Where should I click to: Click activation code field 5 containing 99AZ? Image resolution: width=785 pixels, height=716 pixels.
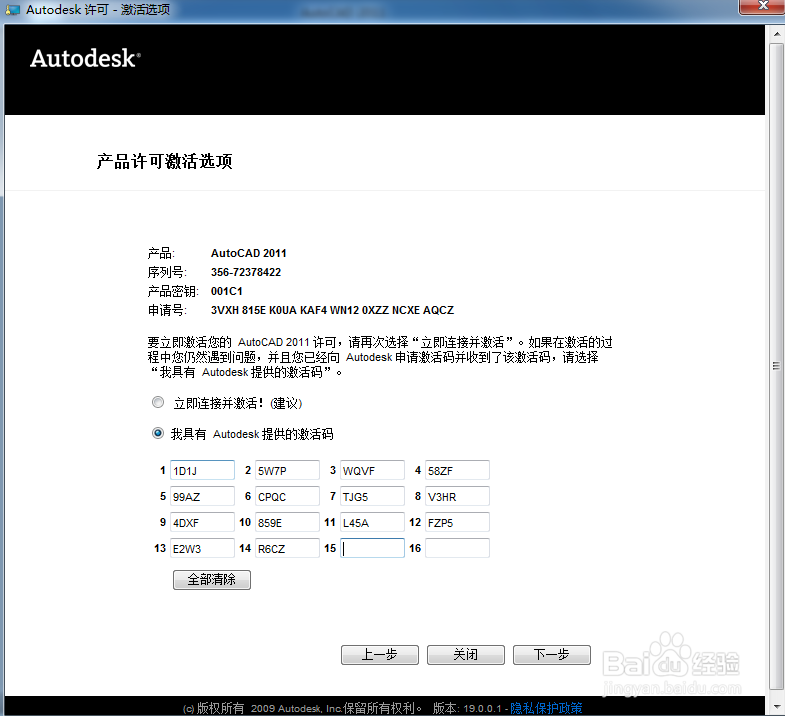click(x=202, y=496)
